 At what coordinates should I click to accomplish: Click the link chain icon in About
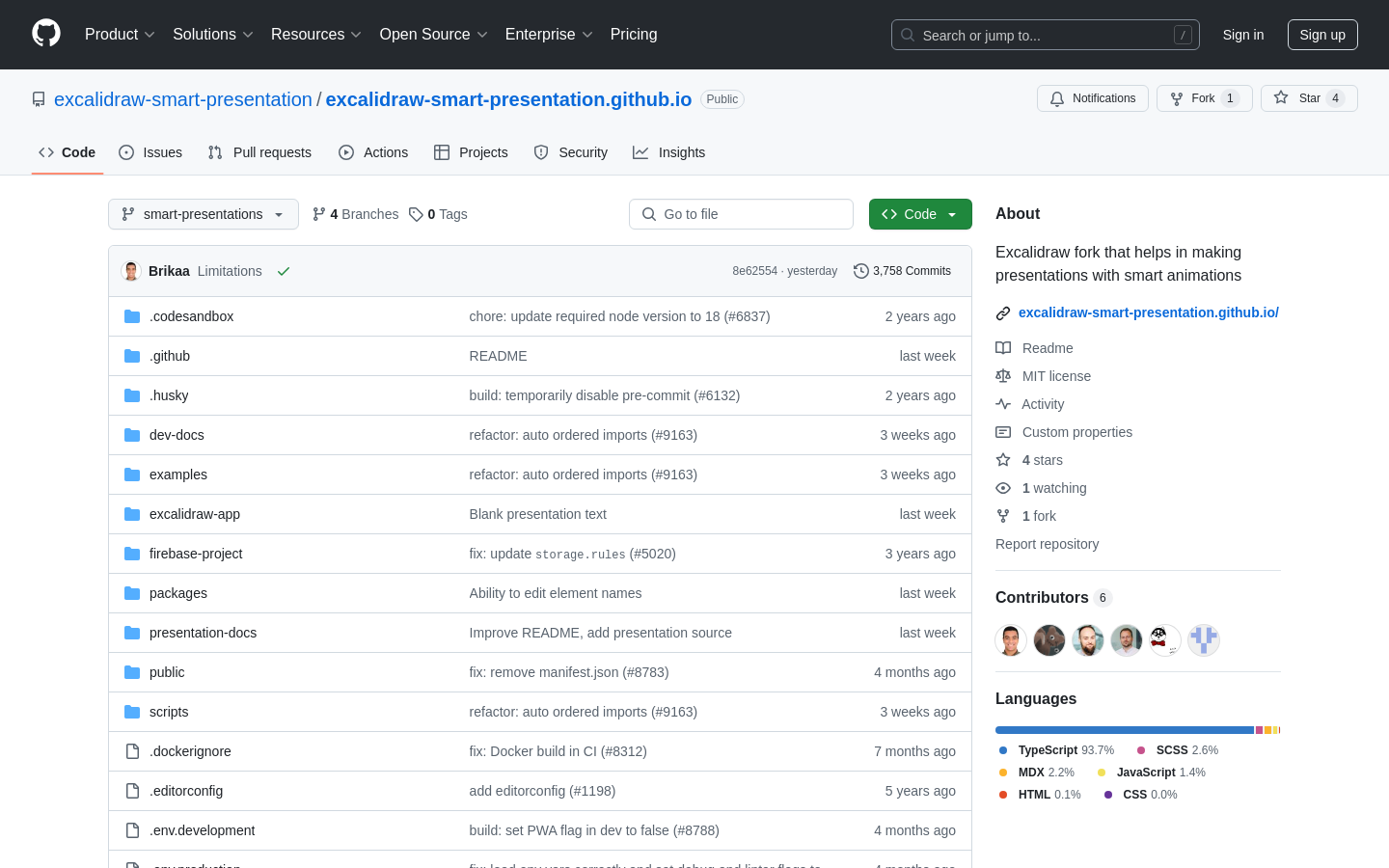[x=1003, y=312]
